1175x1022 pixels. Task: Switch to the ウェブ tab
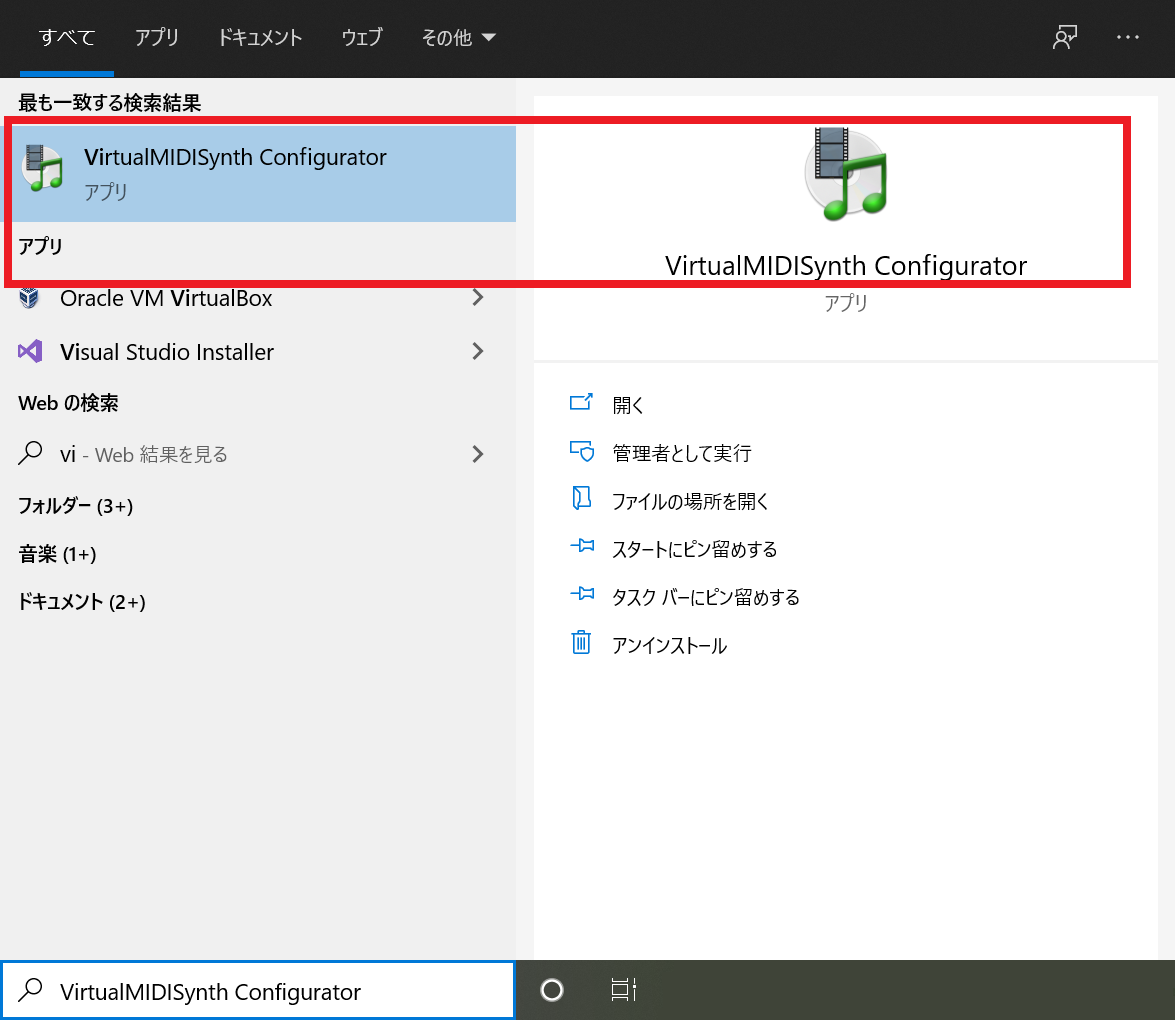click(362, 37)
